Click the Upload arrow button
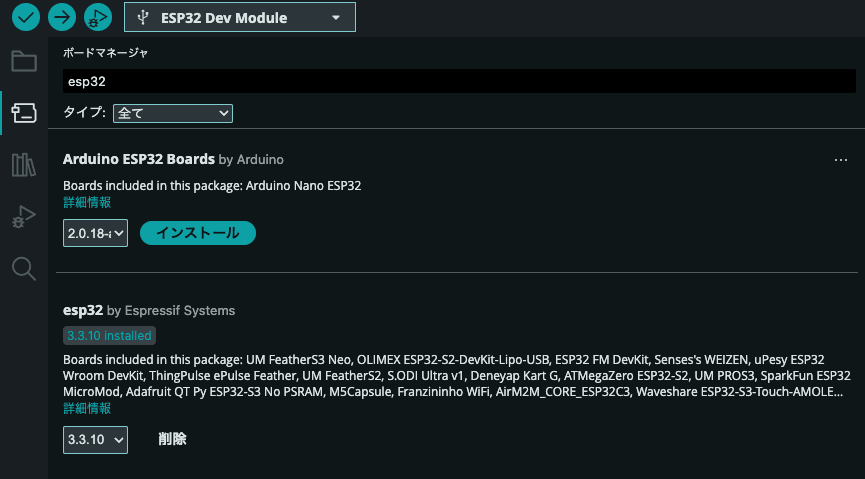The image size is (865, 479). coord(62,17)
